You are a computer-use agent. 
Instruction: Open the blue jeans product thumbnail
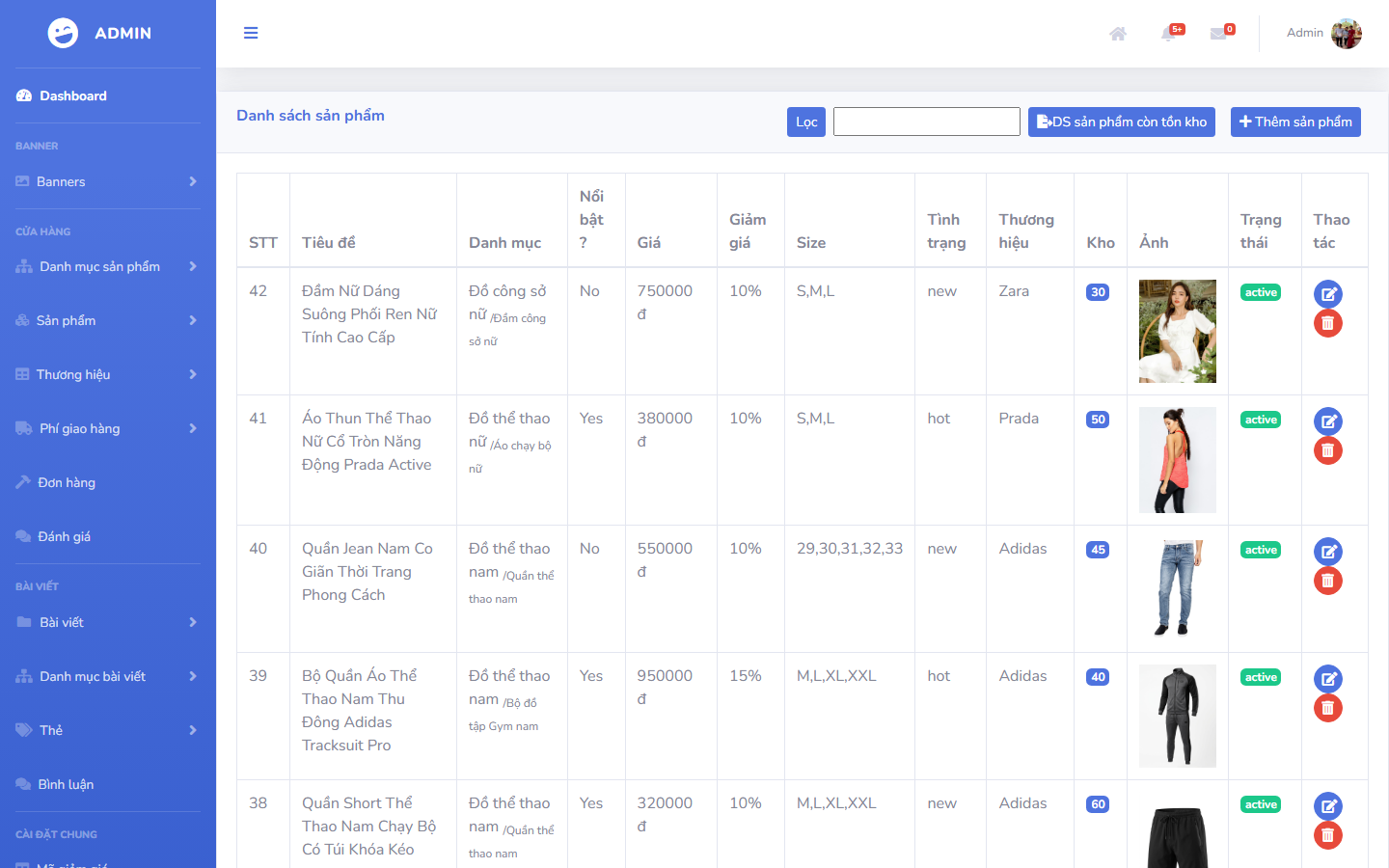pos(1178,588)
